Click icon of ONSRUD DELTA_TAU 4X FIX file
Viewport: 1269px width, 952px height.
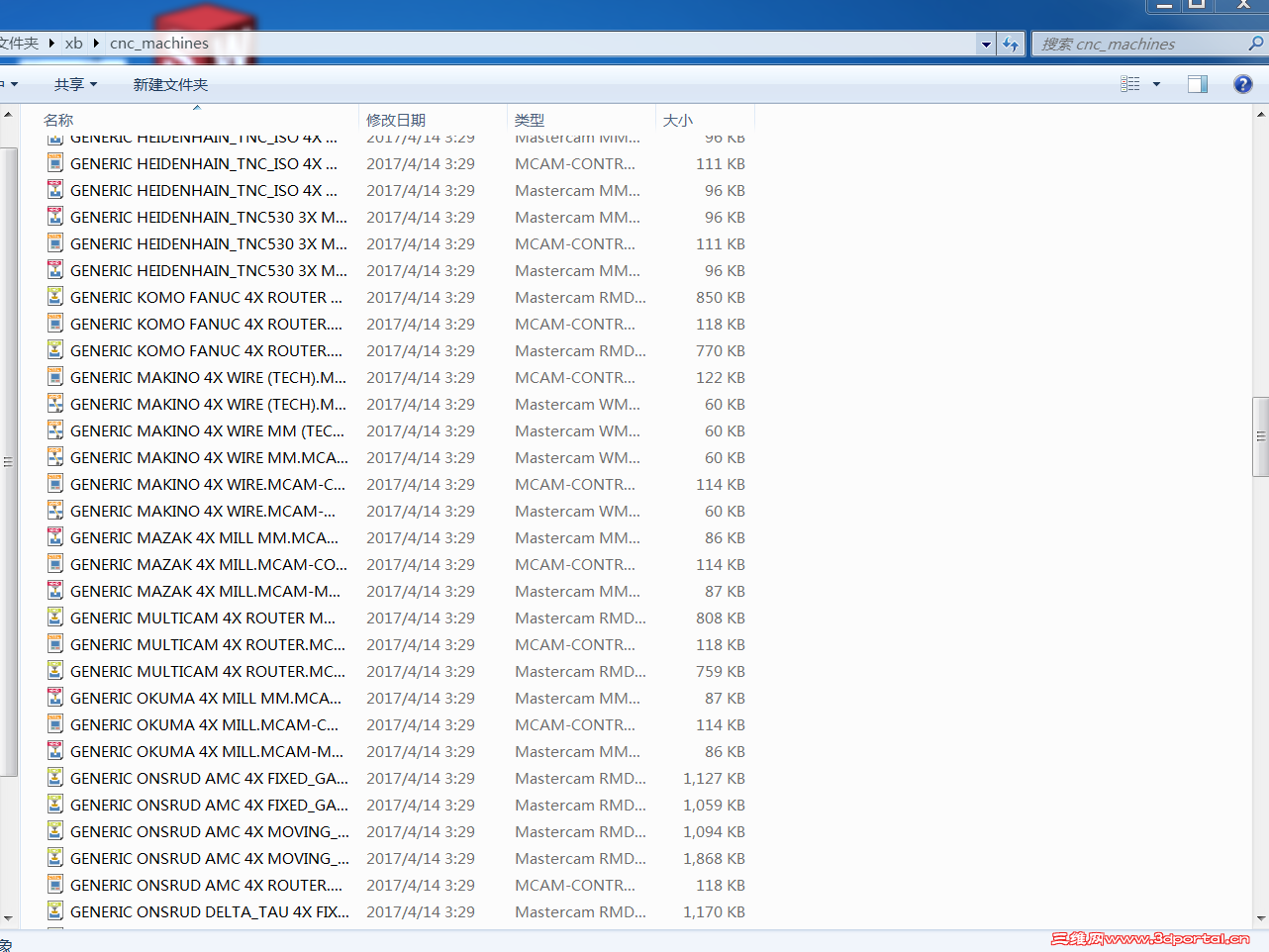coord(55,911)
